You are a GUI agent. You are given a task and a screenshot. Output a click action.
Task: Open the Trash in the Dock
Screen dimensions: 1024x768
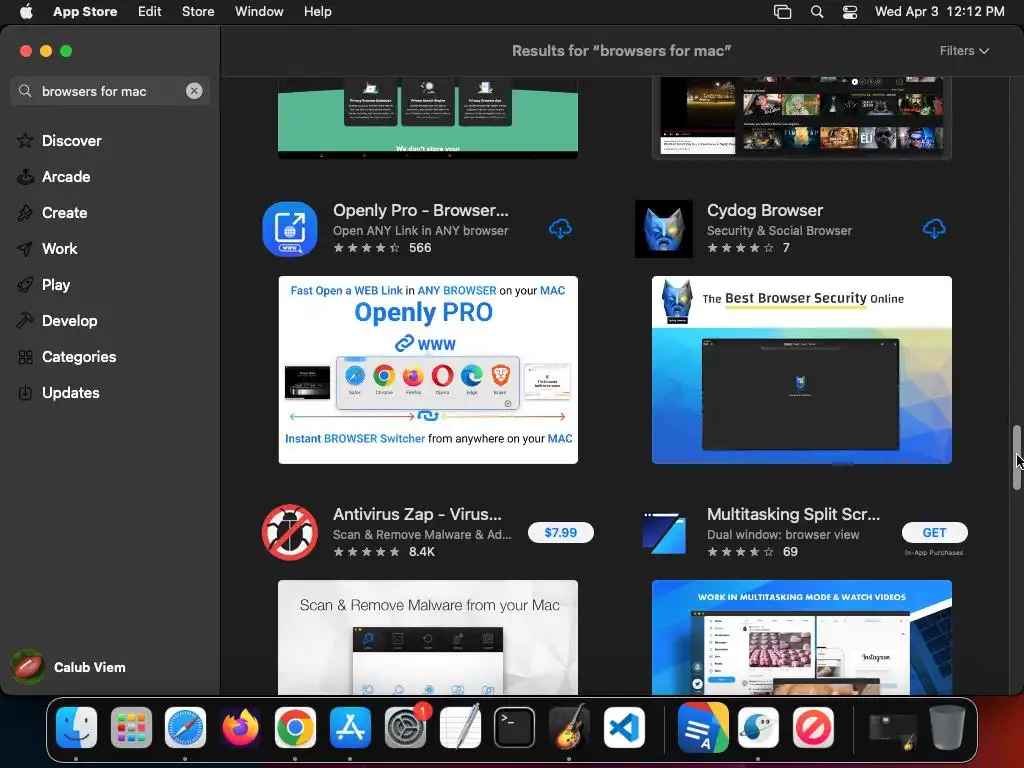click(947, 727)
